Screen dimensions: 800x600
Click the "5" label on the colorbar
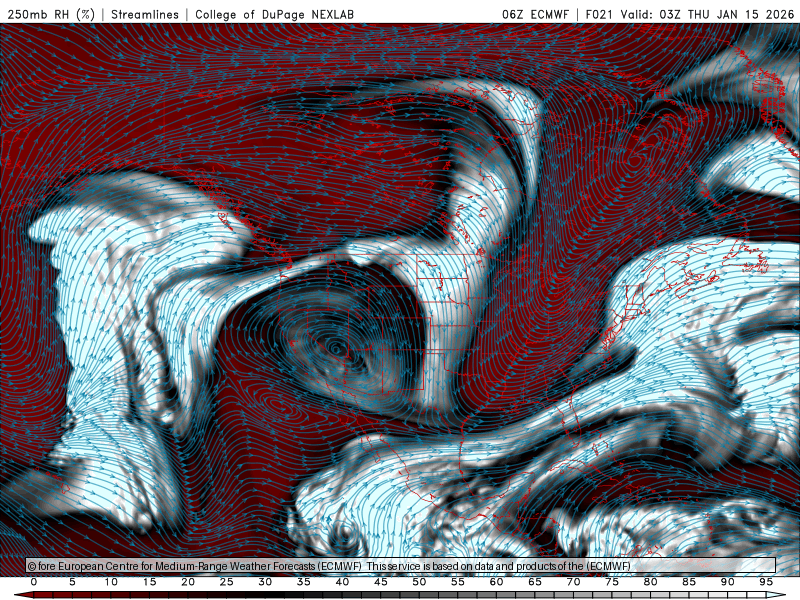pyautogui.click(x=72, y=582)
